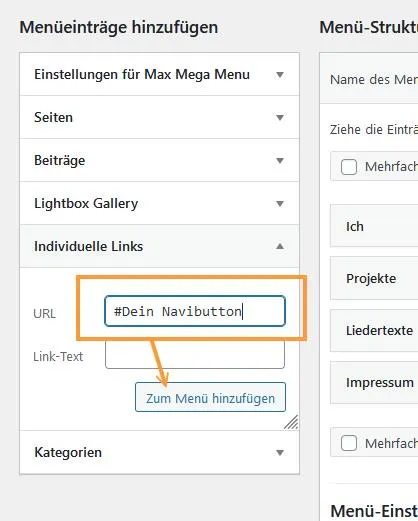
Task: Open the Seiten panel heading
Action: [159, 117]
